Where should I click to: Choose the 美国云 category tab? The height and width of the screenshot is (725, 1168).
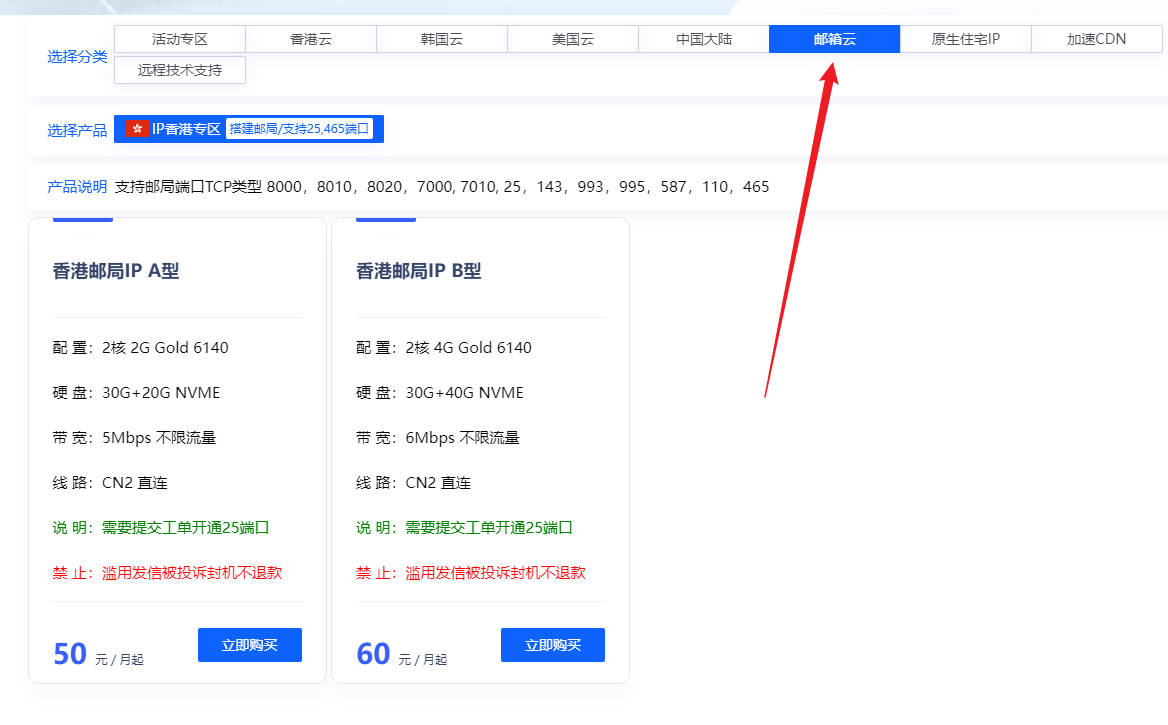click(573, 39)
